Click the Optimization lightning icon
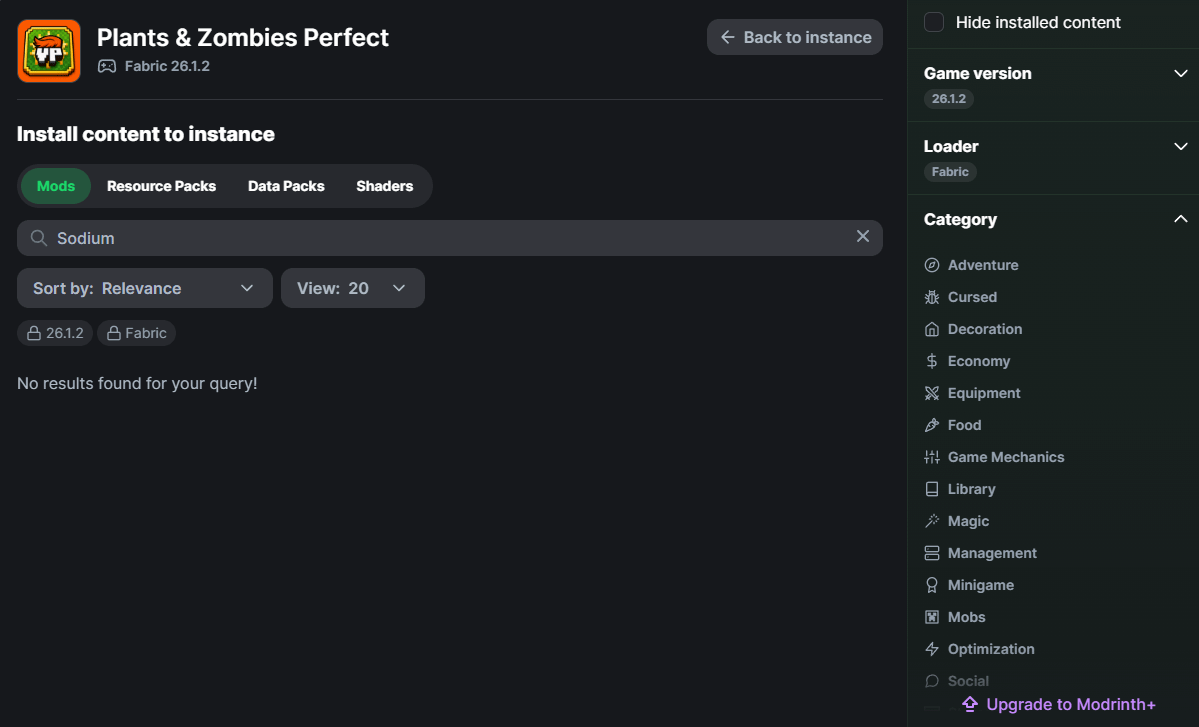Screen dimensions: 1199x727 tap(932, 649)
